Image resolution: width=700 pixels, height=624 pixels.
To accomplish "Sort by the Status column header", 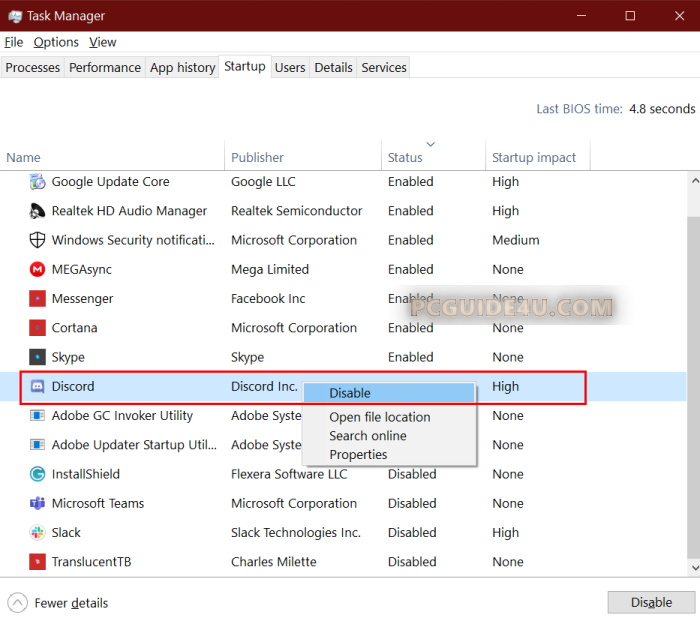I will (x=405, y=157).
